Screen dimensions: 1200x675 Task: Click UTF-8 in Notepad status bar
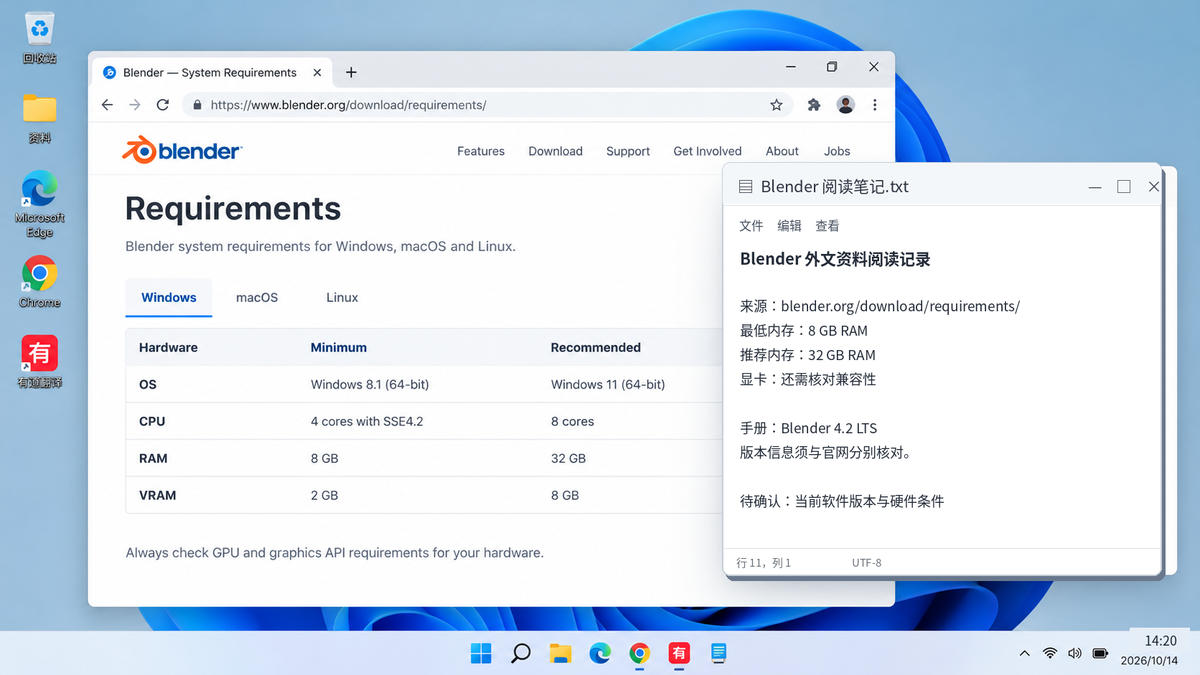pyautogui.click(x=866, y=563)
